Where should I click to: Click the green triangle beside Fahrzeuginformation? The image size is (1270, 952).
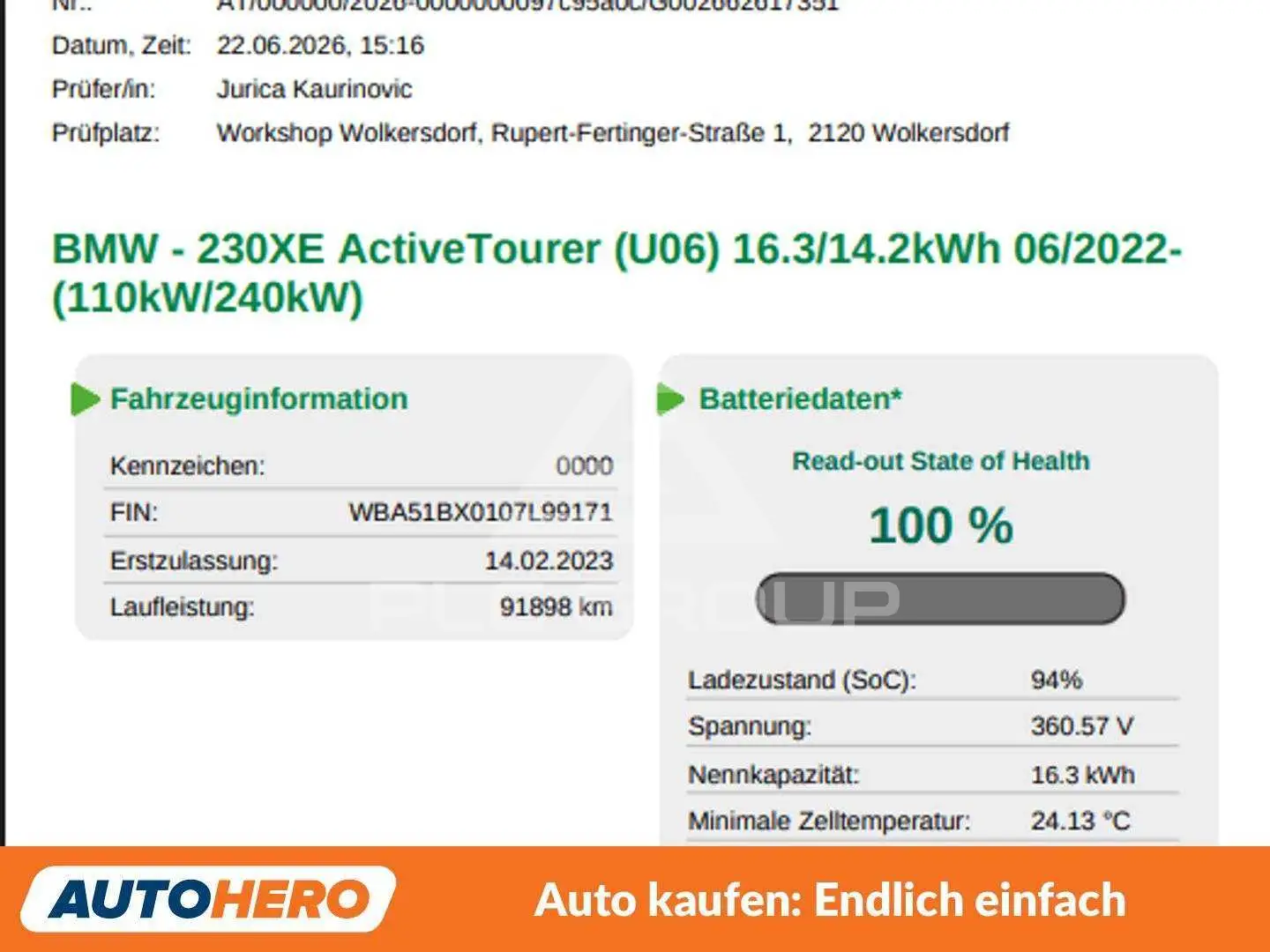pos(85,399)
